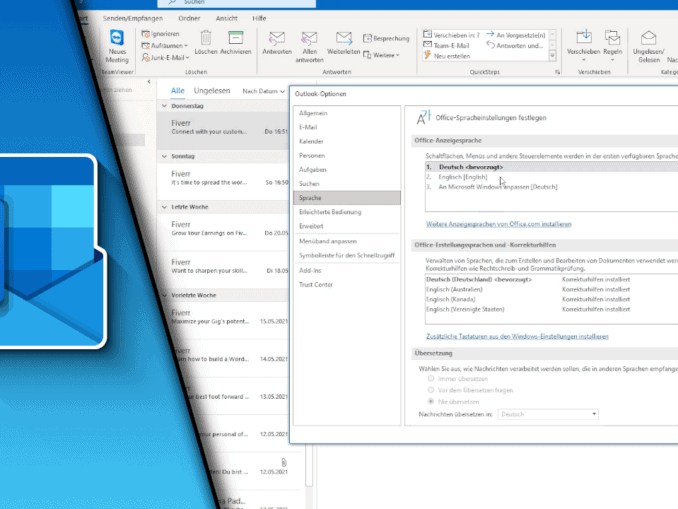This screenshot has width=678, height=509.
Task: Select Symbolleiste für den Schnellzugriff category
Action: pyautogui.click(x=347, y=256)
